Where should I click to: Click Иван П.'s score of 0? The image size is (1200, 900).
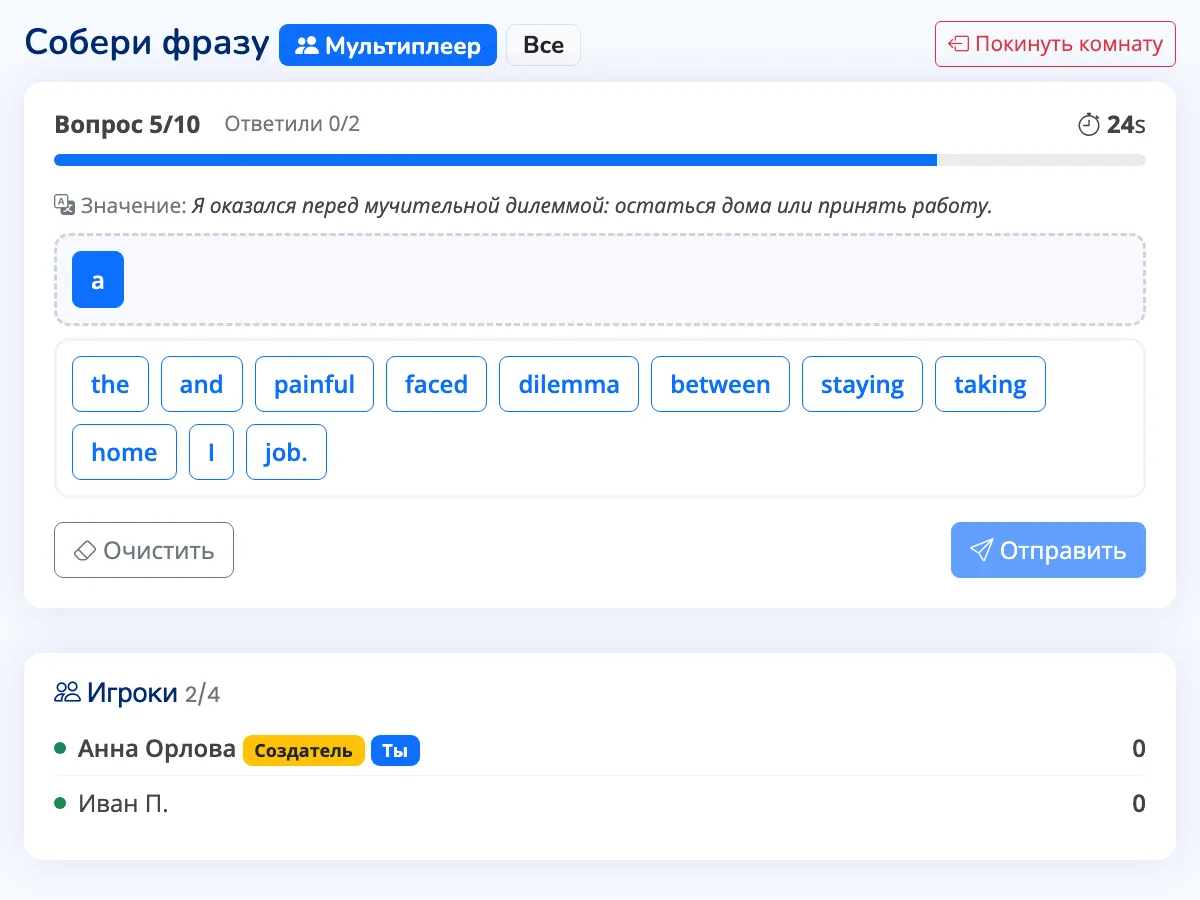(1139, 804)
